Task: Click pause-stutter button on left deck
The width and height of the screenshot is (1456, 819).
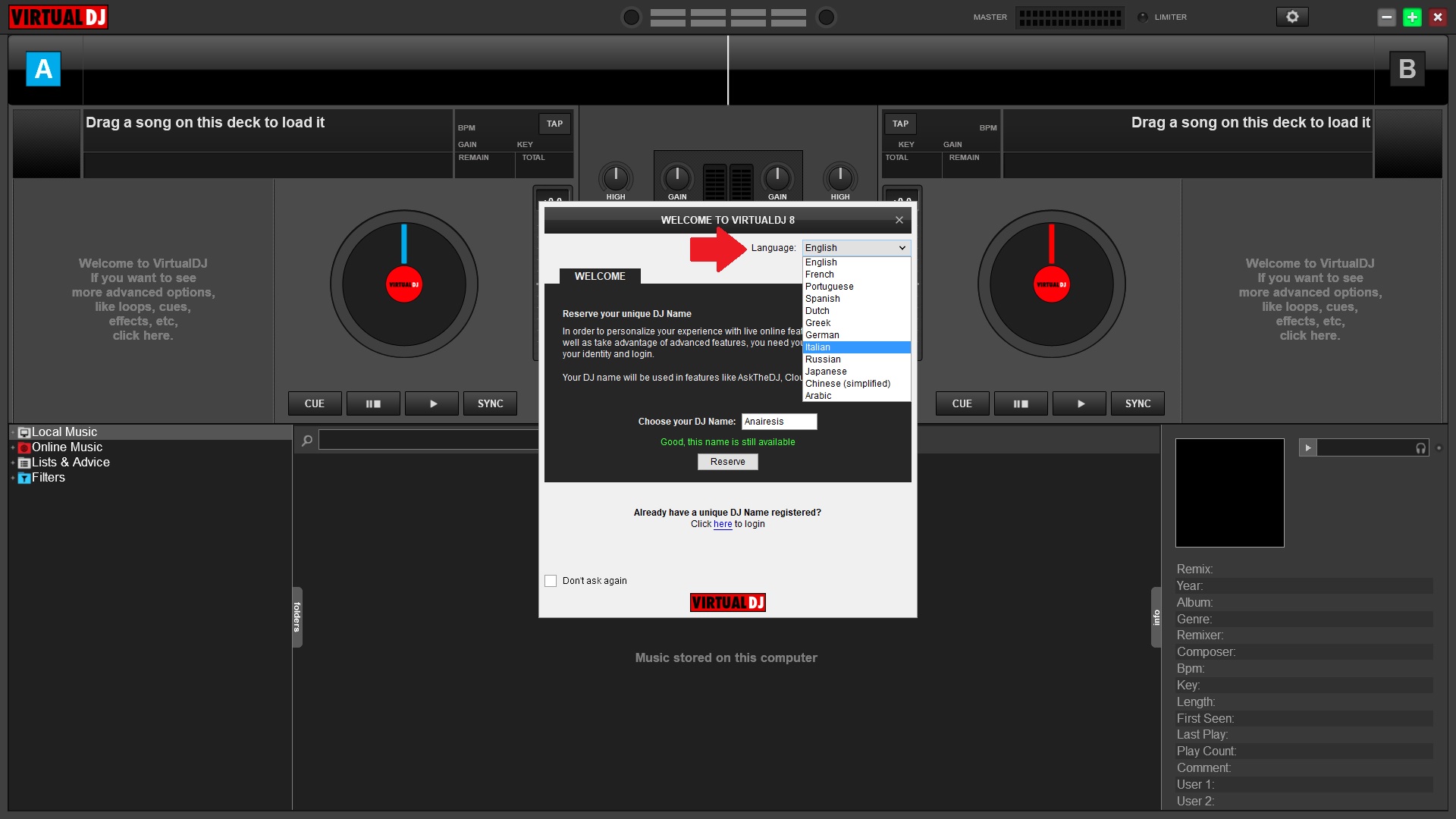Action: (x=373, y=403)
